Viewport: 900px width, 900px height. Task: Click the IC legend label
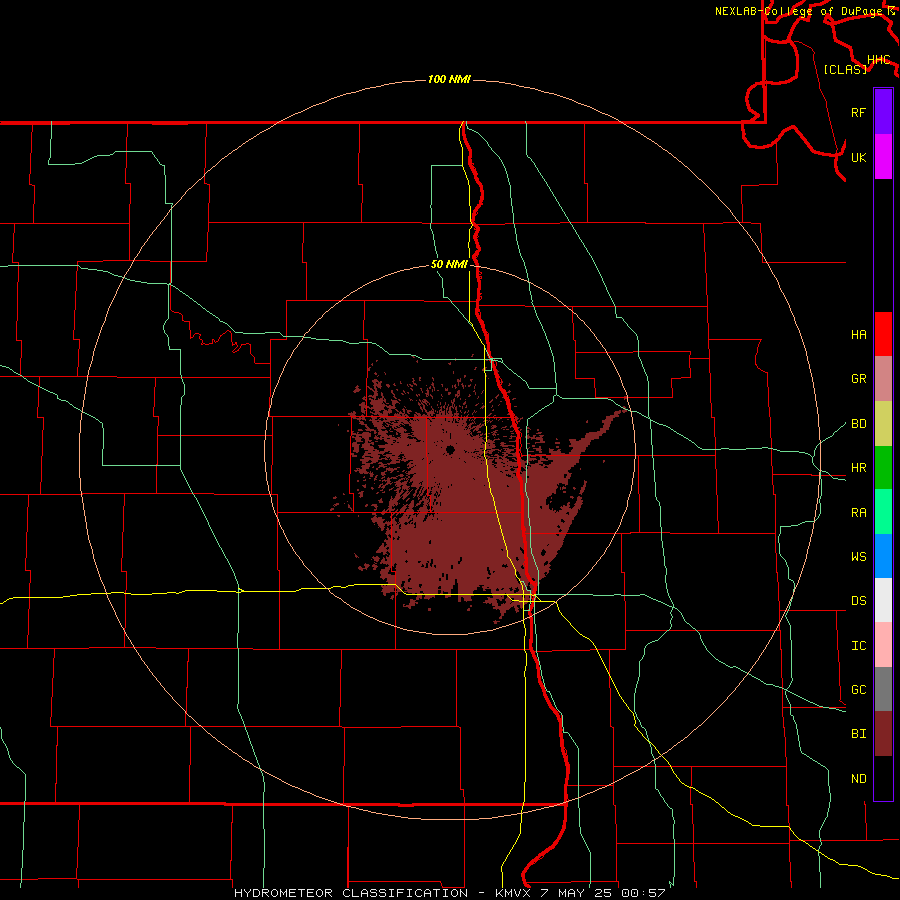tap(858, 646)
